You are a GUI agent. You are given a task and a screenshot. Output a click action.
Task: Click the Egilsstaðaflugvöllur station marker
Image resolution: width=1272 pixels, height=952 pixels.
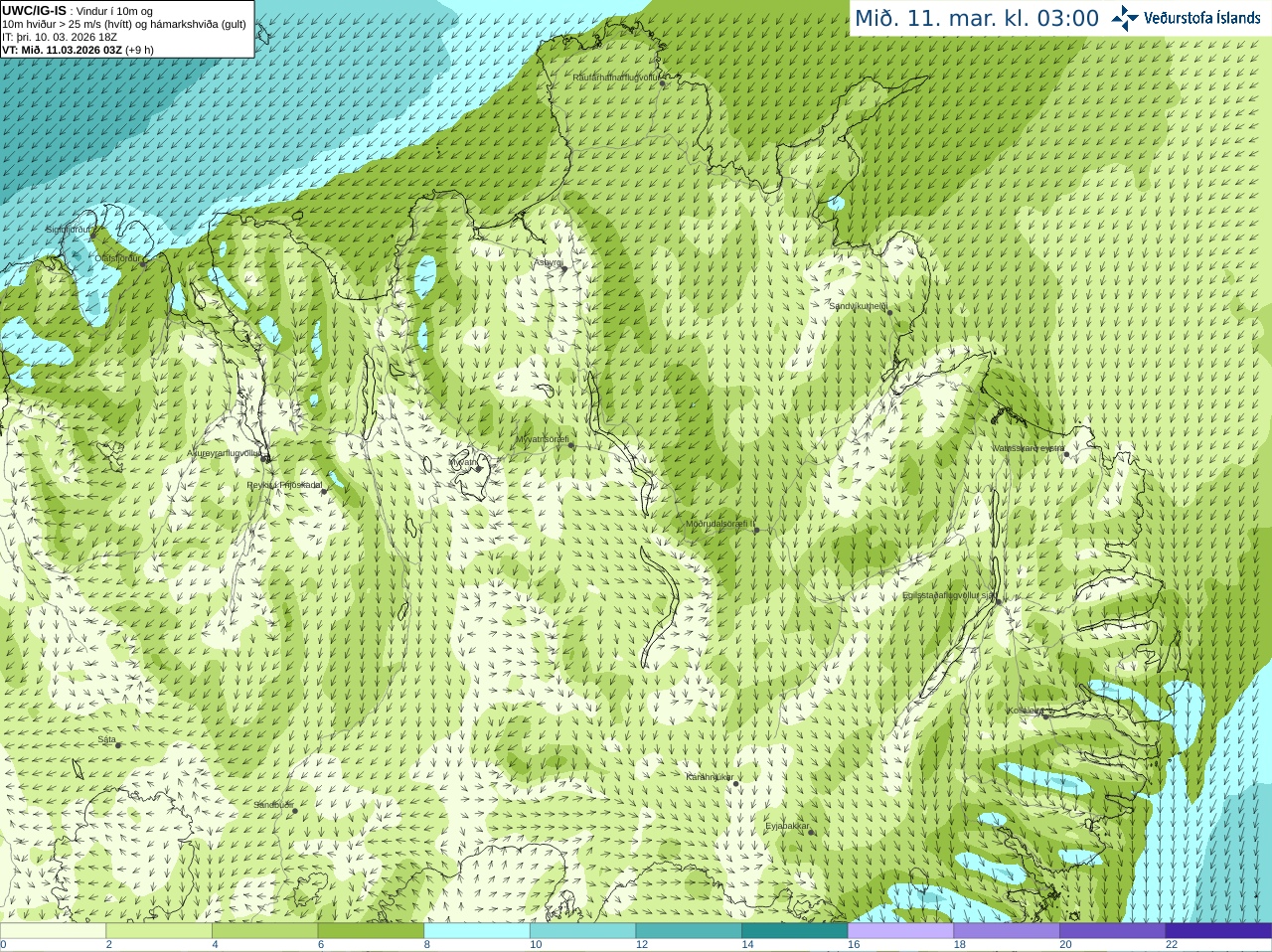(999, 601)
